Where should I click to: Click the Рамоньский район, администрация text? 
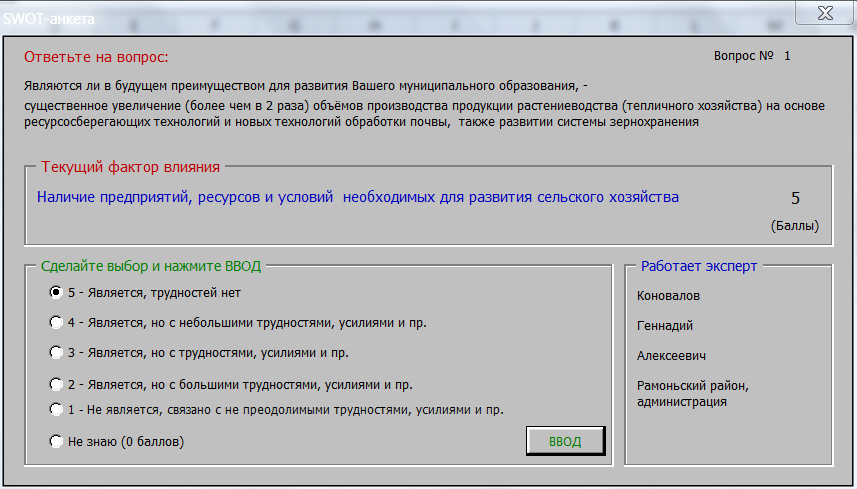coord(692,394)
